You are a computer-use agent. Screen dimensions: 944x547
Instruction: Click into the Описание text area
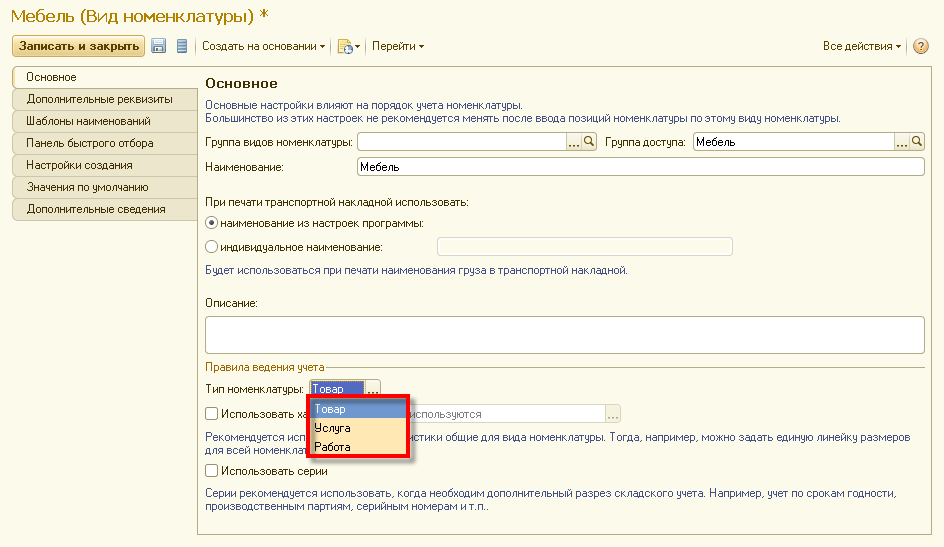click(565, 335)
